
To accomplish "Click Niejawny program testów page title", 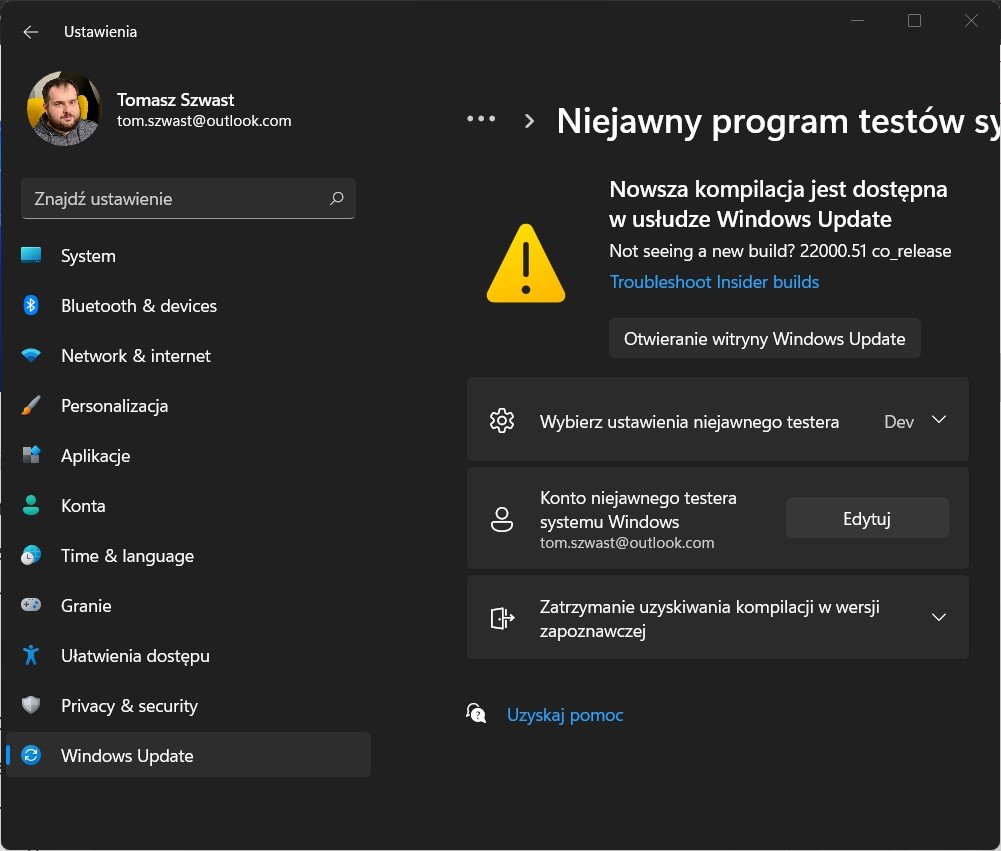I will pos(778,121).
